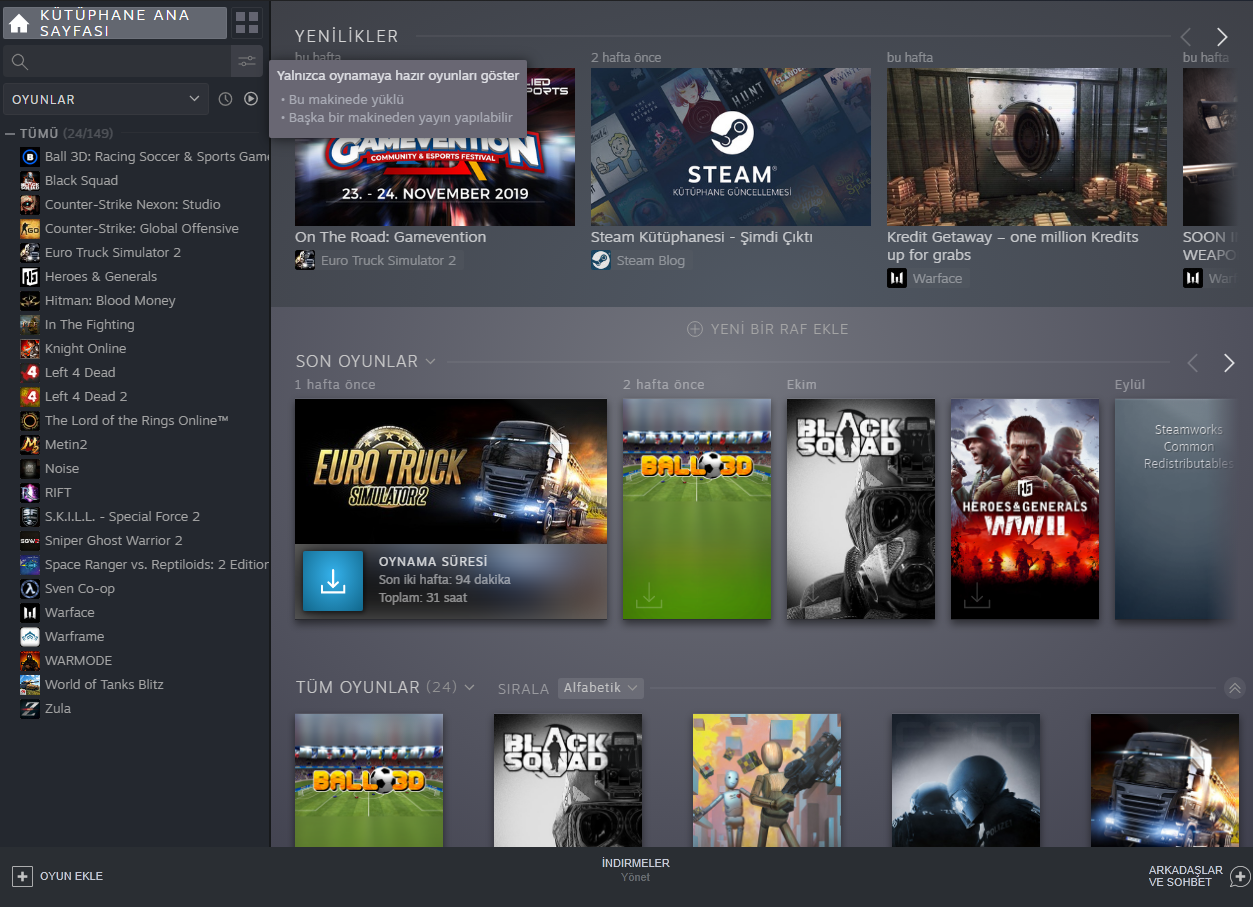Open Heroes & Generals WWII card

pos(1025,509)
